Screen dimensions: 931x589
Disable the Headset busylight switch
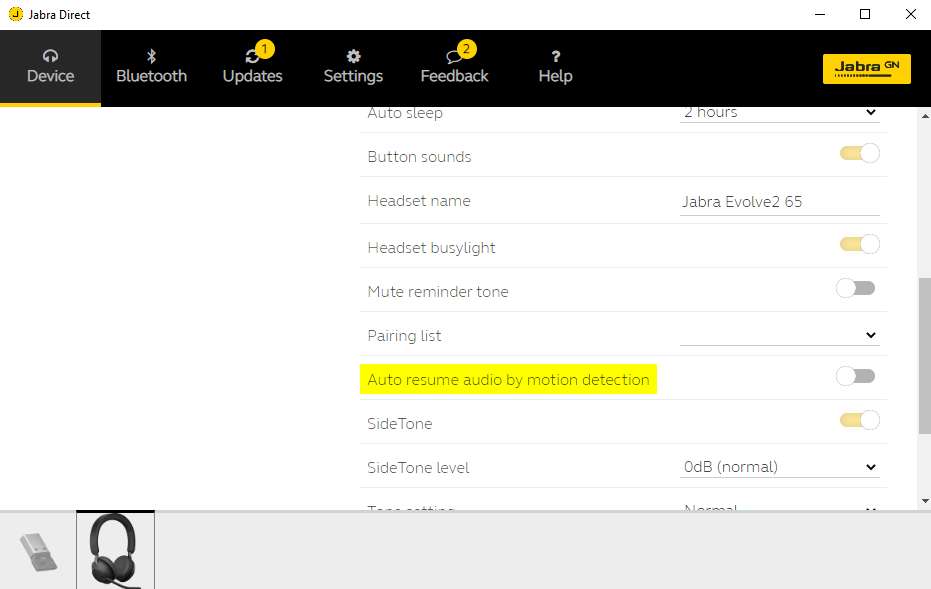point(859,244)
